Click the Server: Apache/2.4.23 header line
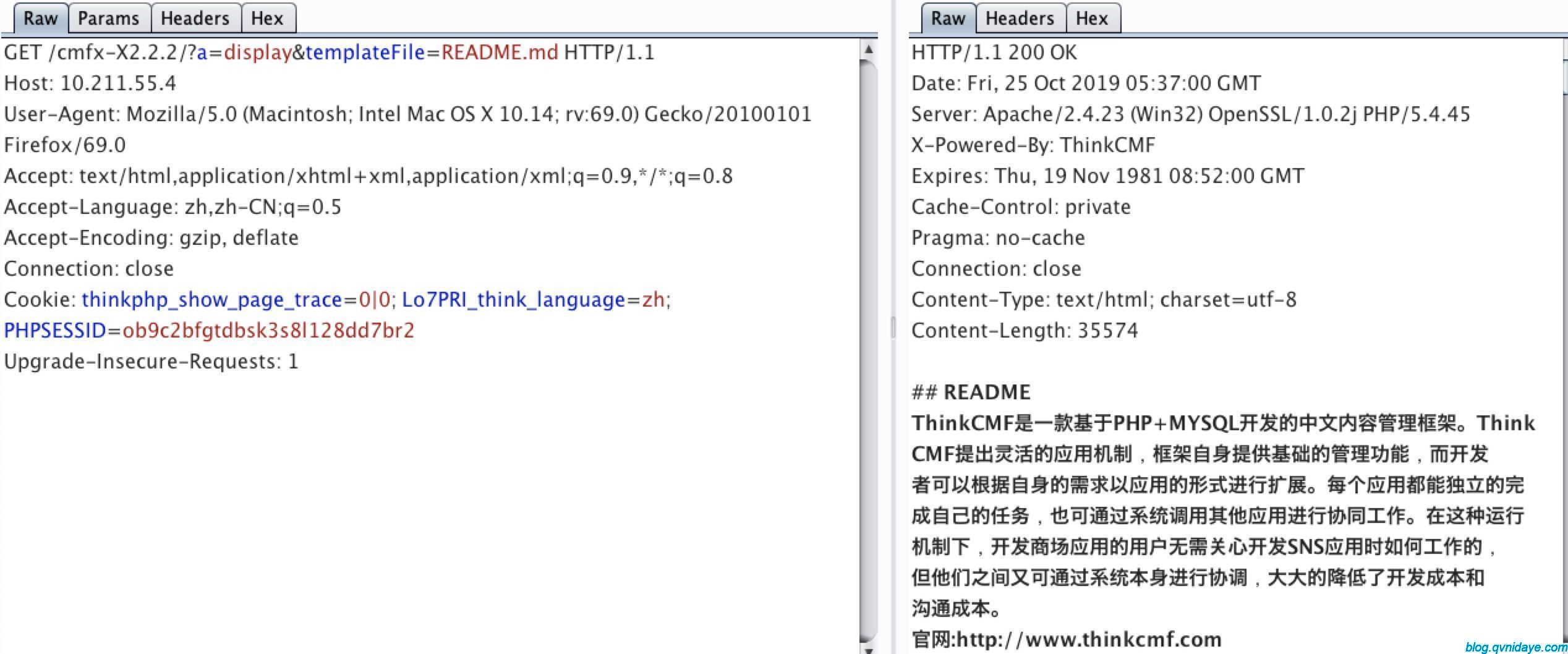1568x654 pixels. [x=1190, y=114]
